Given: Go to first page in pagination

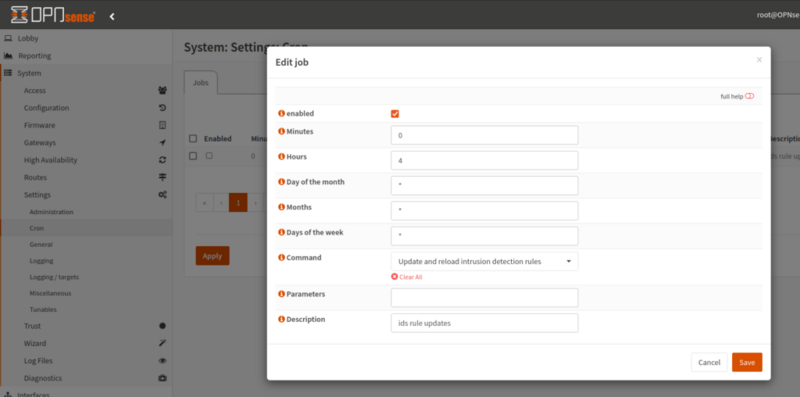Looking at the screenshot, I should click(x=205, y=203).
